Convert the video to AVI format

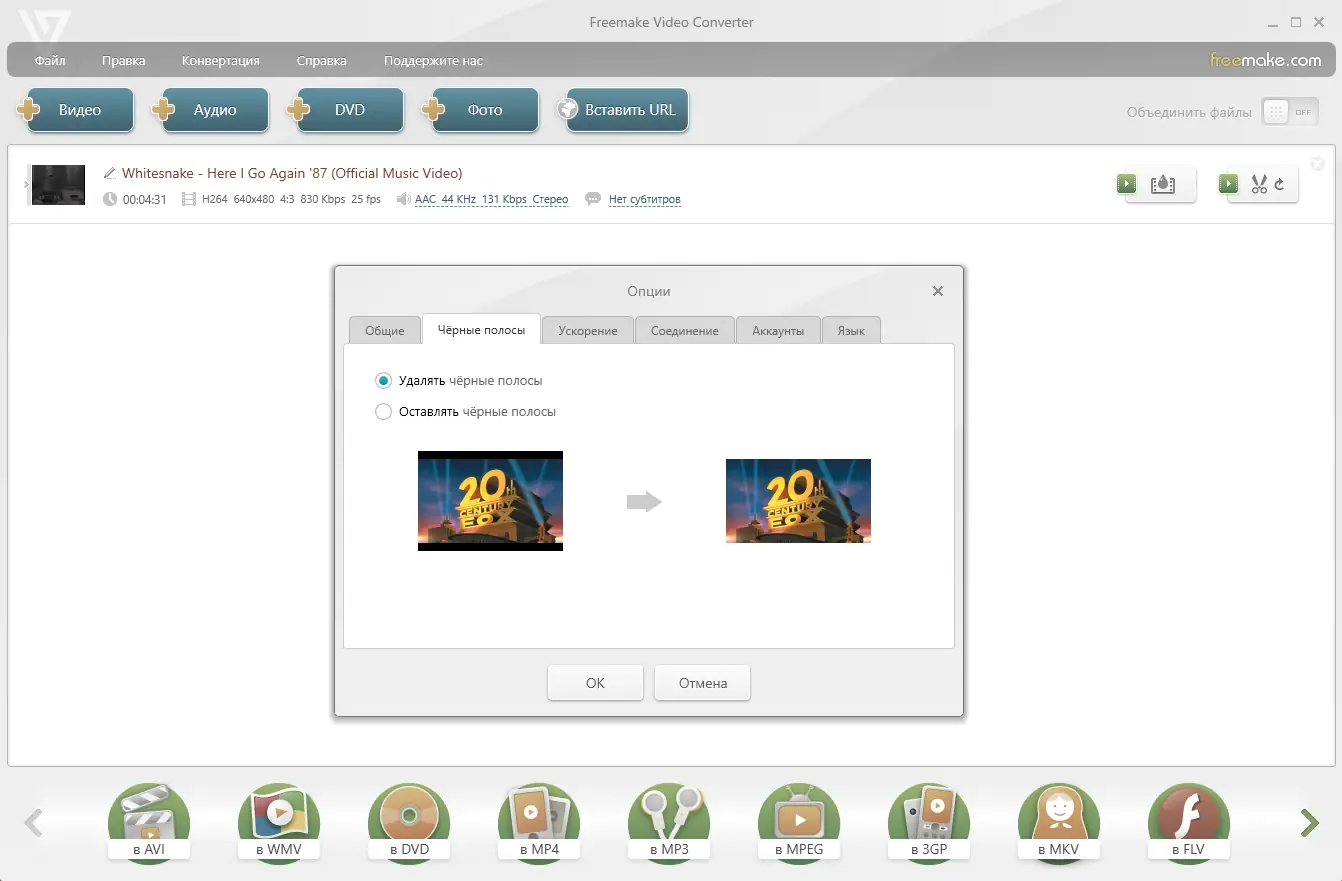tap(149, 824)
